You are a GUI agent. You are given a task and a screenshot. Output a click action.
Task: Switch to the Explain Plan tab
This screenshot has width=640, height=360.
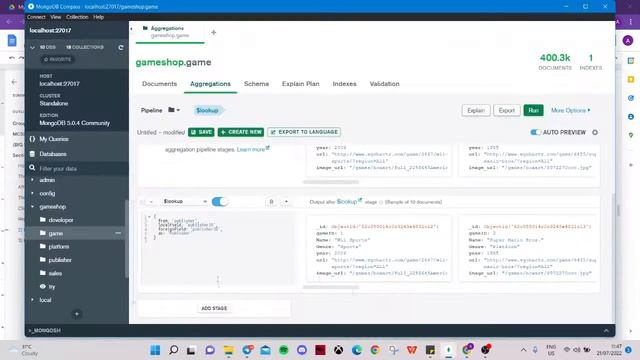tap(300, 84)
